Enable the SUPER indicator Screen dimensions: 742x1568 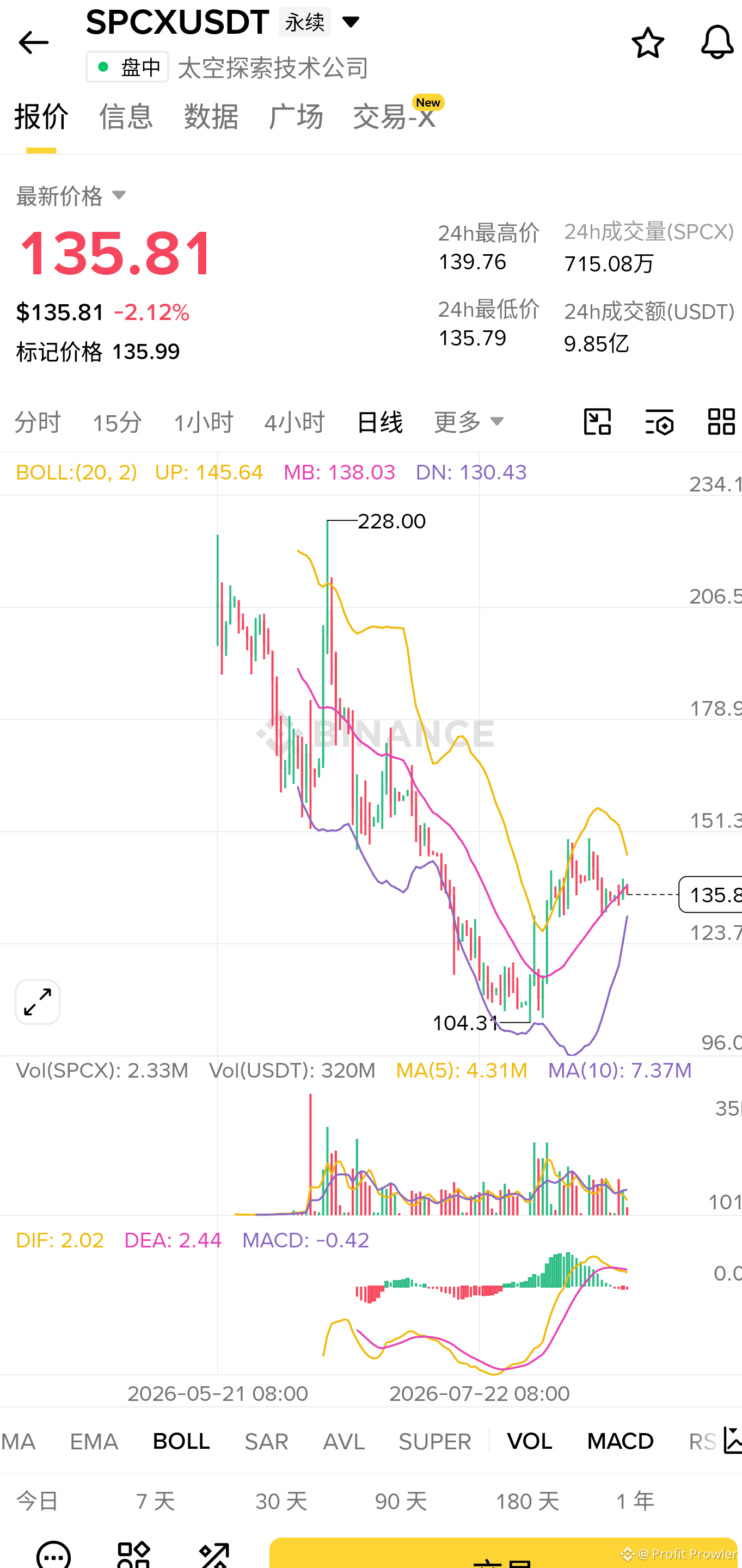pos(434,1441)
